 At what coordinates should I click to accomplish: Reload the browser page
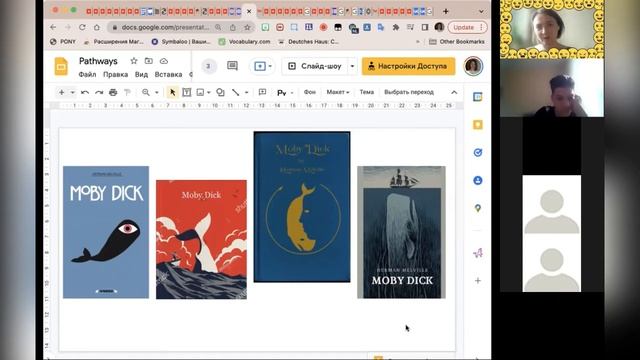(82, 27)
